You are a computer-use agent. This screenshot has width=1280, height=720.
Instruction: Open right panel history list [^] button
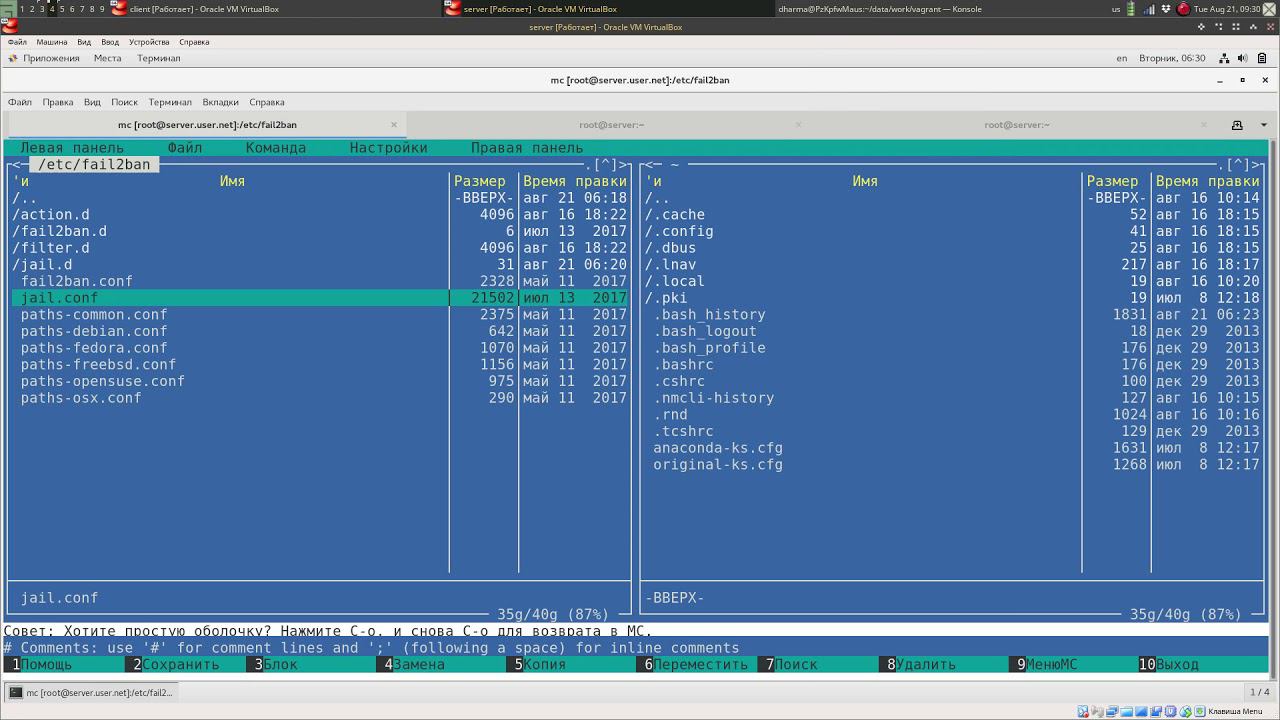click(x=1238, y=165)
